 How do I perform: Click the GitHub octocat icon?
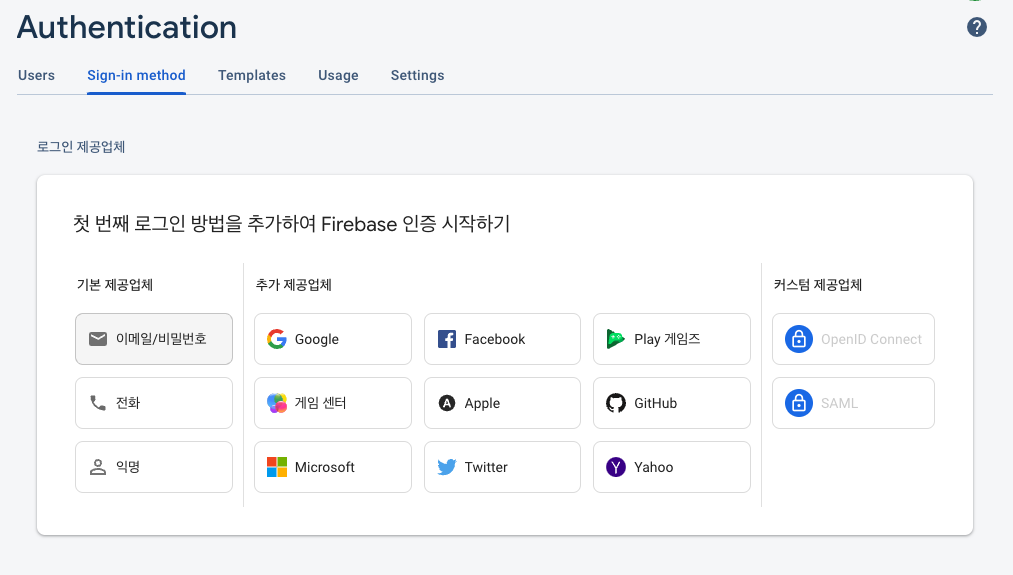coord(616,403)
